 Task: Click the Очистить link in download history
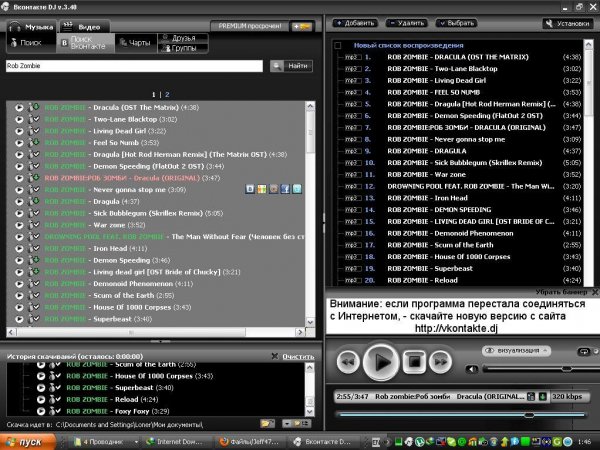tap(298, 357)
